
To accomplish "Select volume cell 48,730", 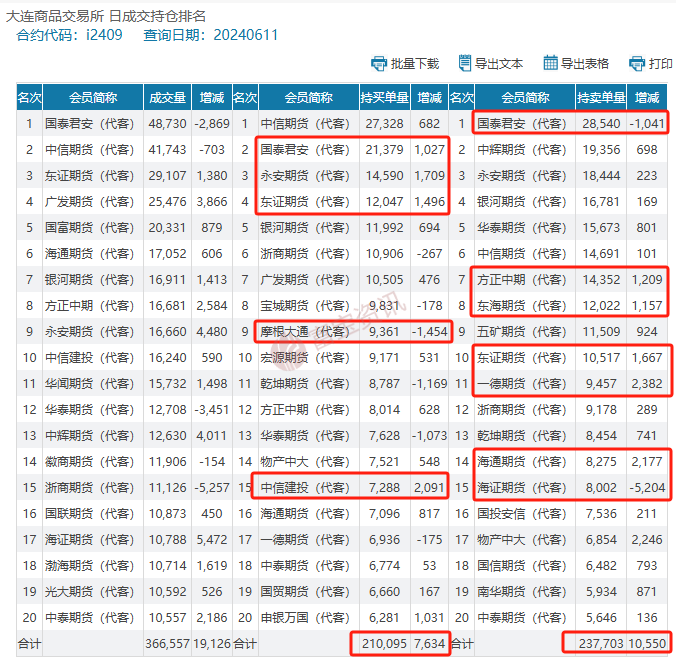I will (x=167, y=124).
